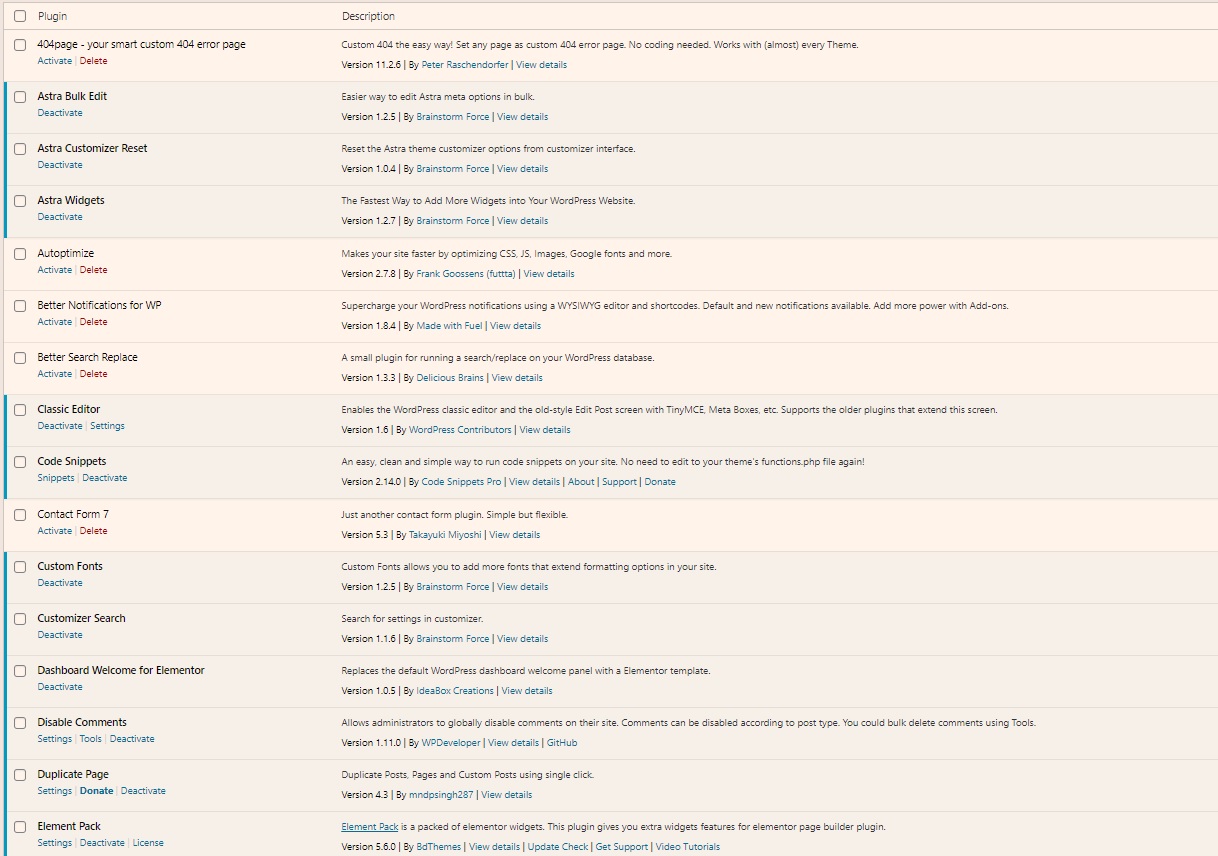Check the Better Search Replace checkbox
This screenshot has width=1218, height=856.
(x=20, y=358)
